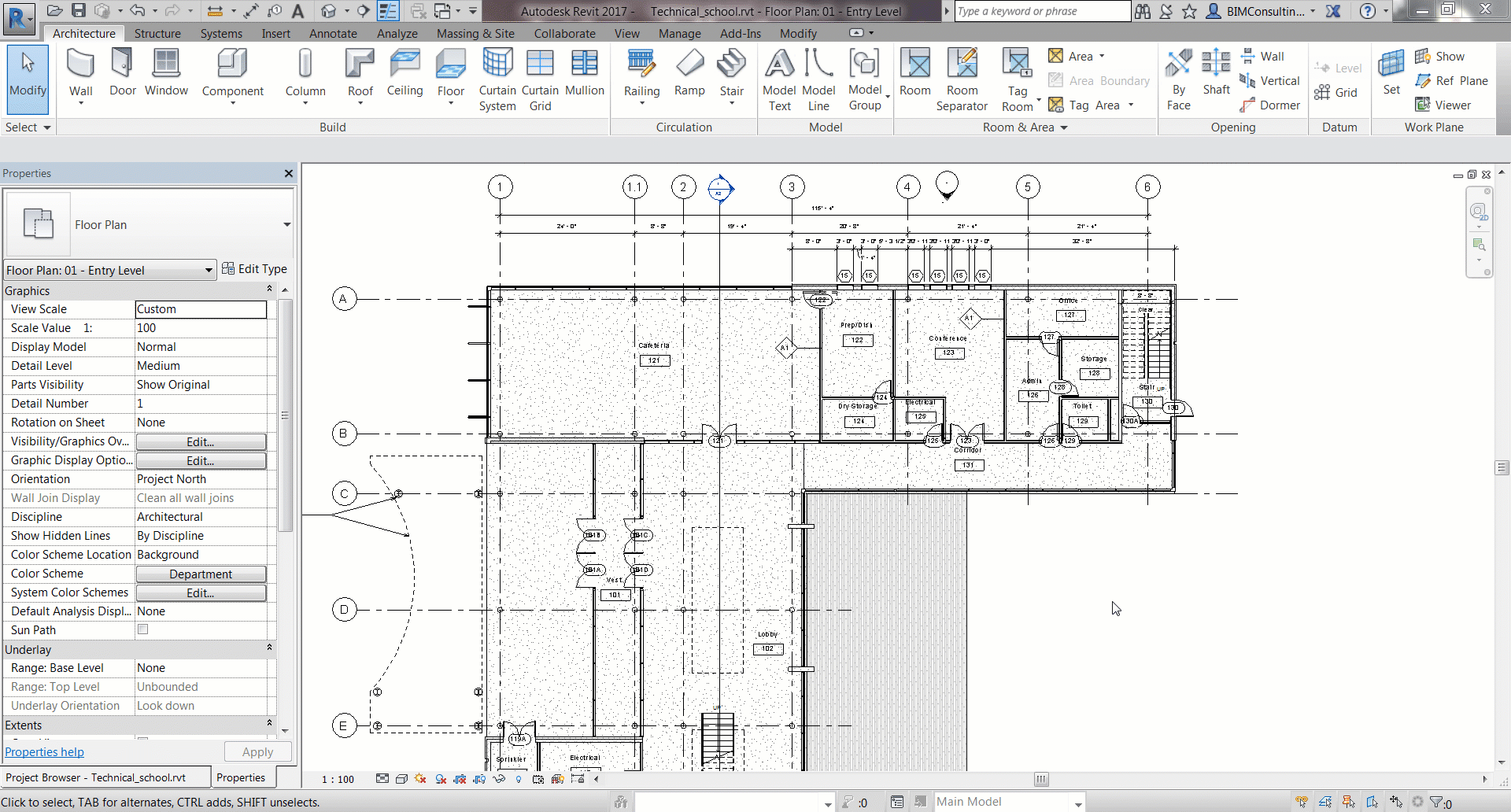
Task: Save the project from the quick access toolbar
Action: [79, 10]
